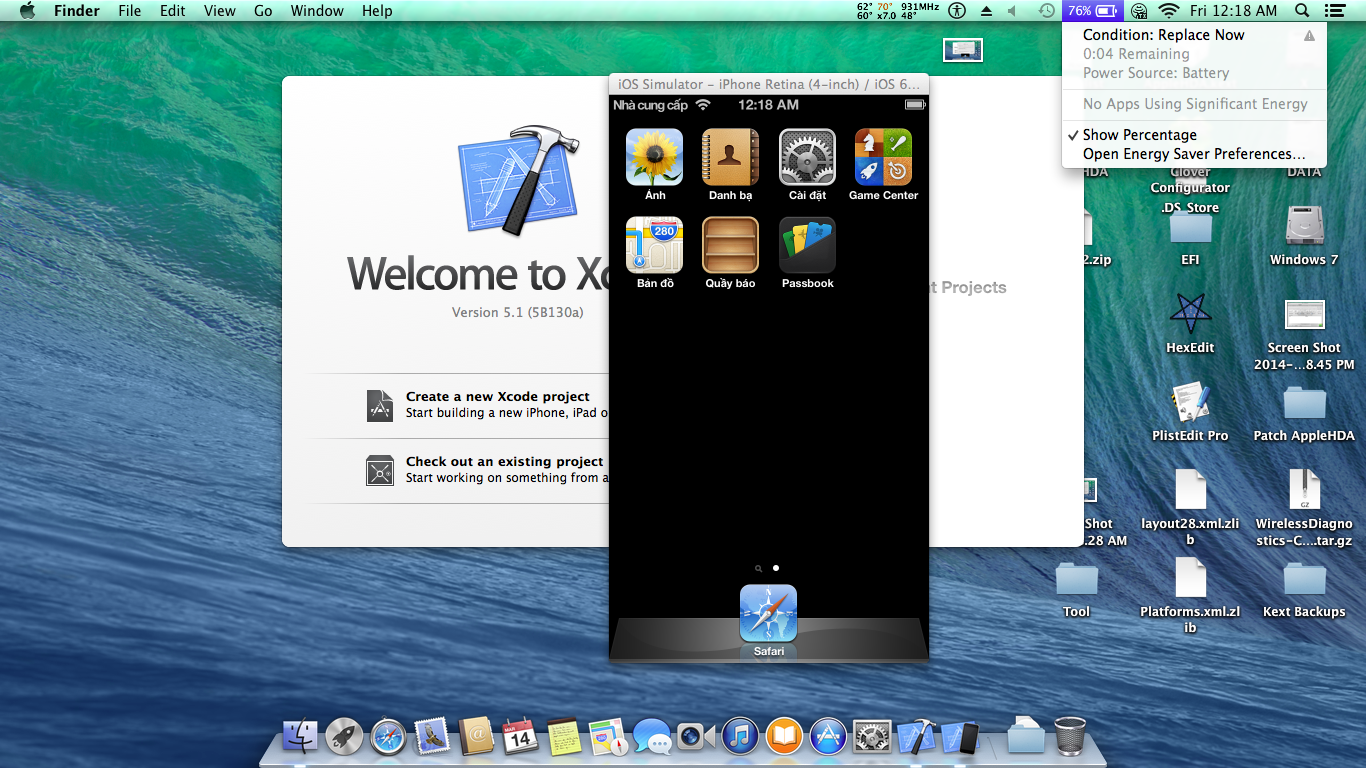Launch Passbook in the simulator
Screen dimensions: 1366x768
click(807, 245)
